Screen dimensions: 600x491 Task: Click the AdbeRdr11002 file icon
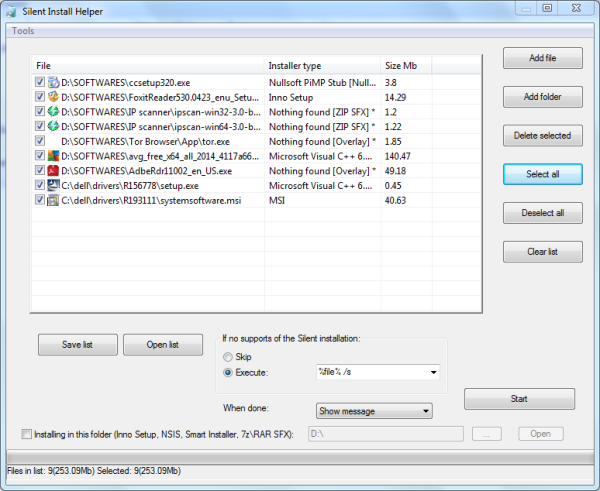pyautogui.click(x=53, y=171)
